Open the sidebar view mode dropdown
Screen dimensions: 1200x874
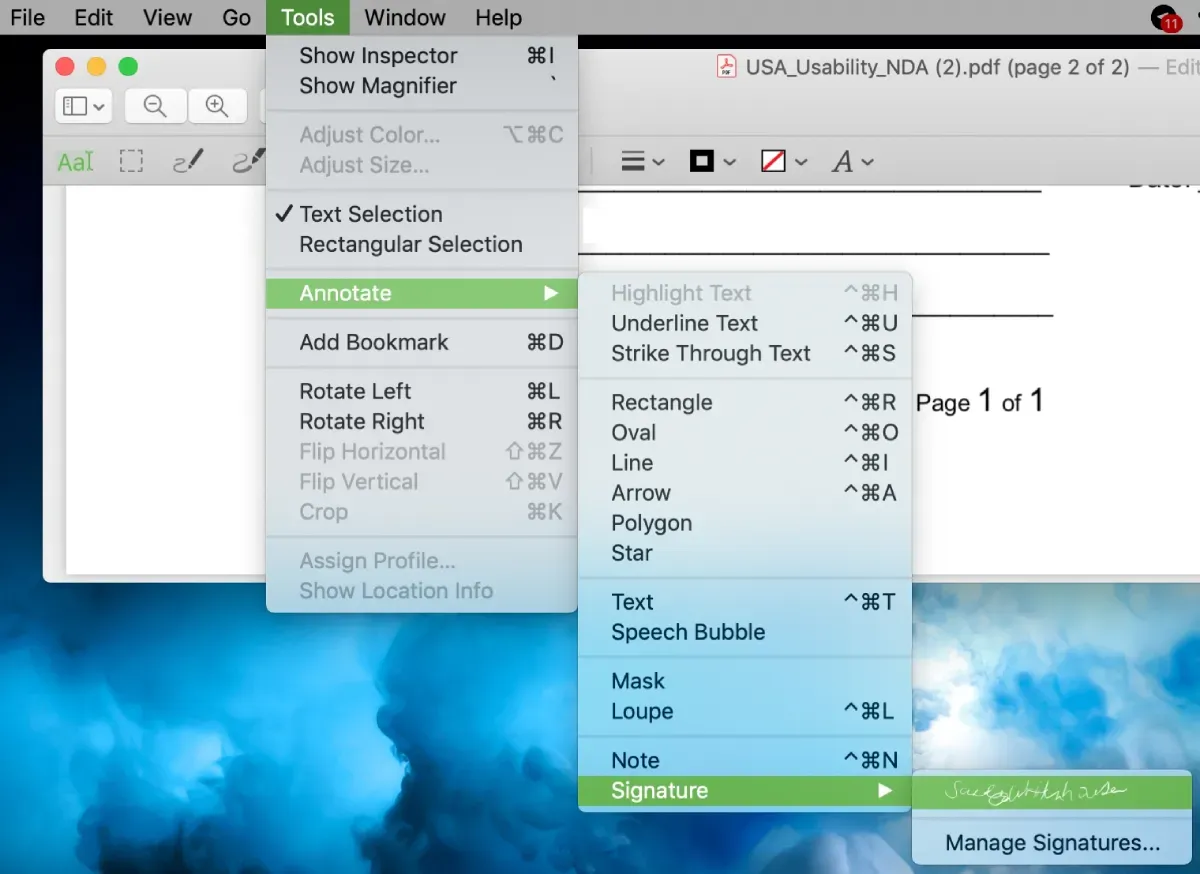pos(85,106)
